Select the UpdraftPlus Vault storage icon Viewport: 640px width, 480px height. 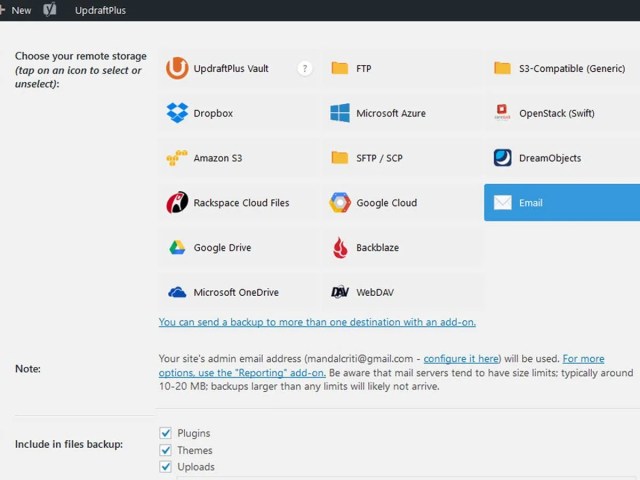tap(177, 68)
